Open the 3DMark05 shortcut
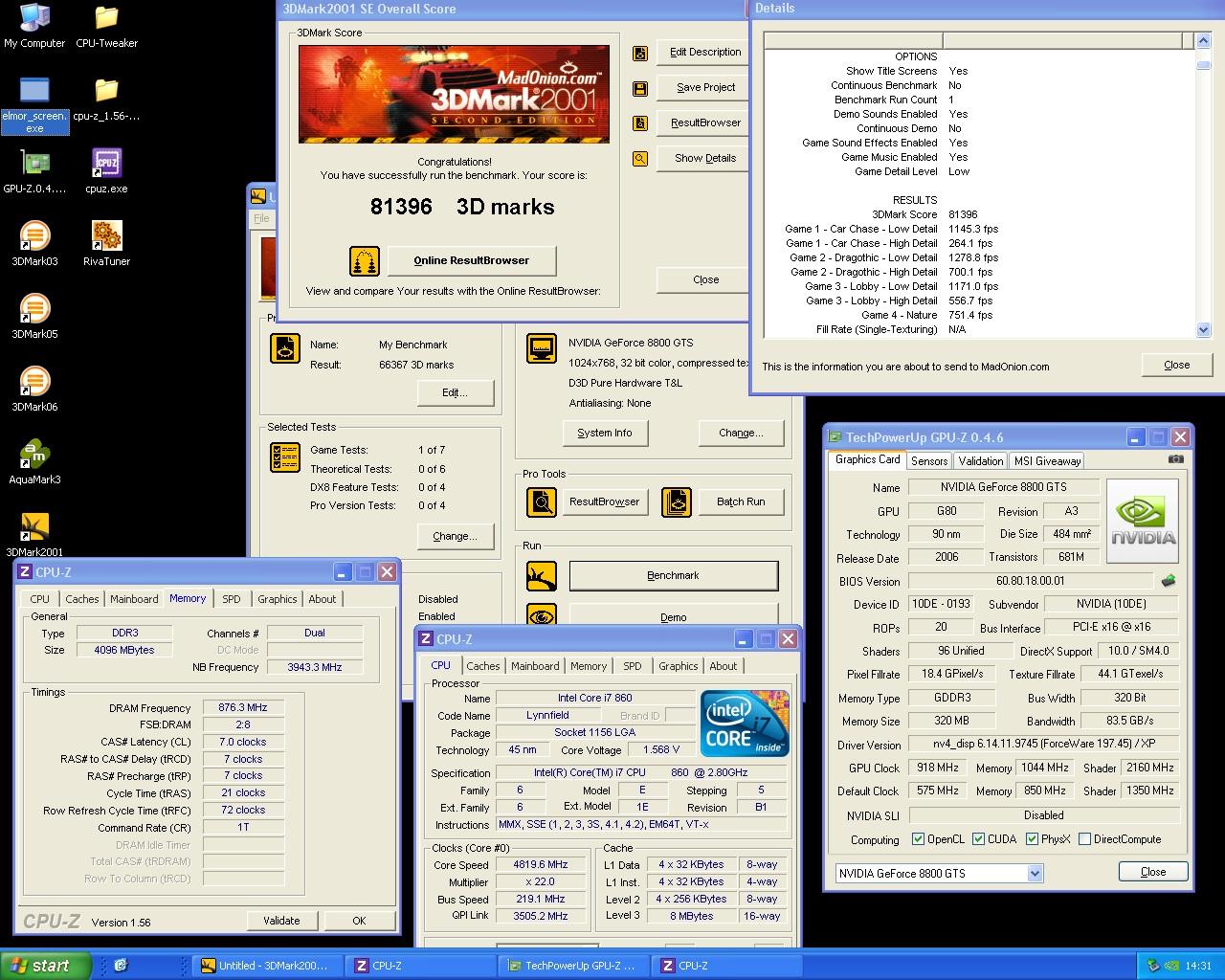This screenshot has width=1225, height=980. pos(34,318)
